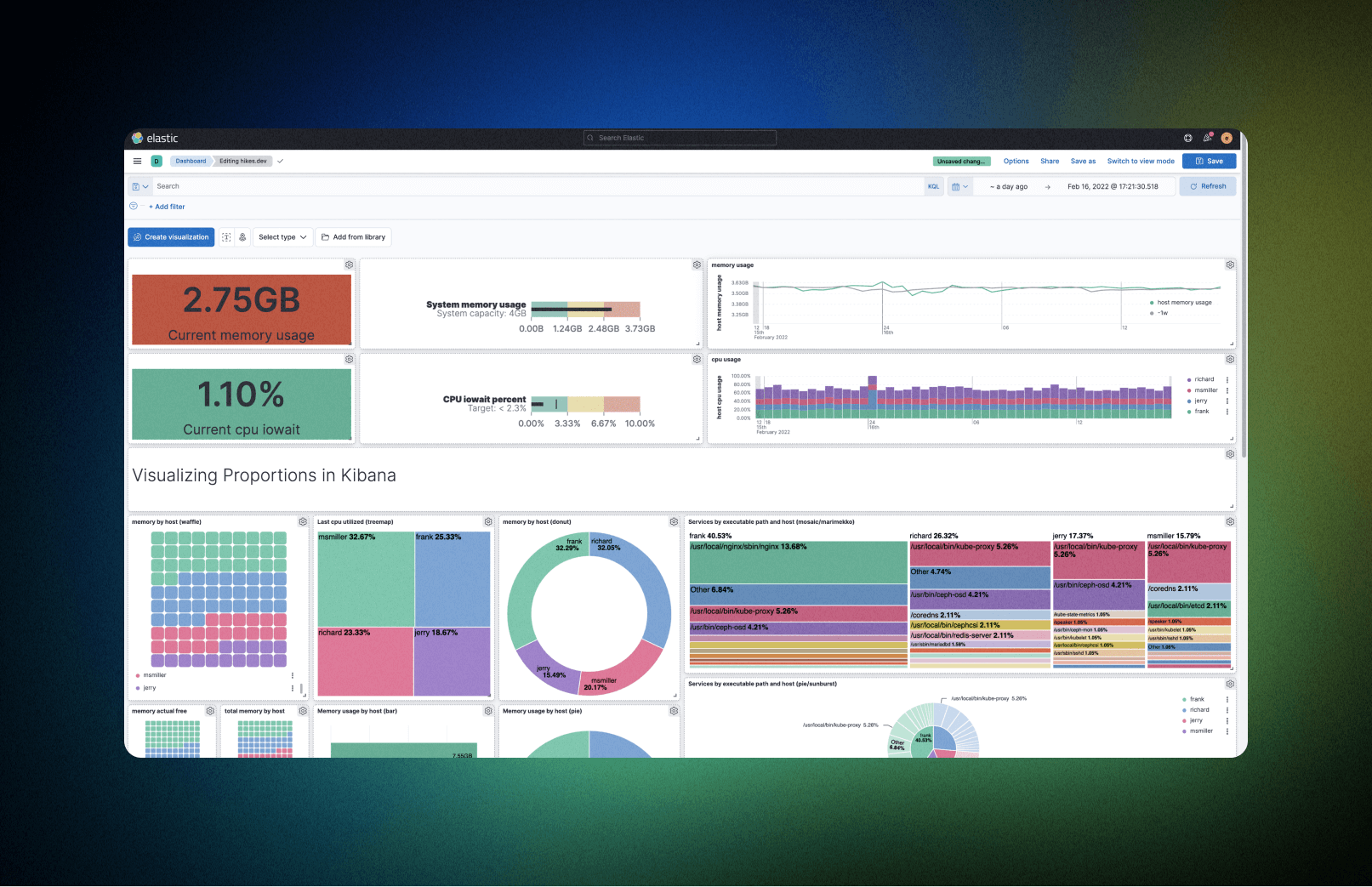The image size is (1372, 887).
Task: Click the Editing hikes.dev breadcrumb
Action: pos(242,161)
